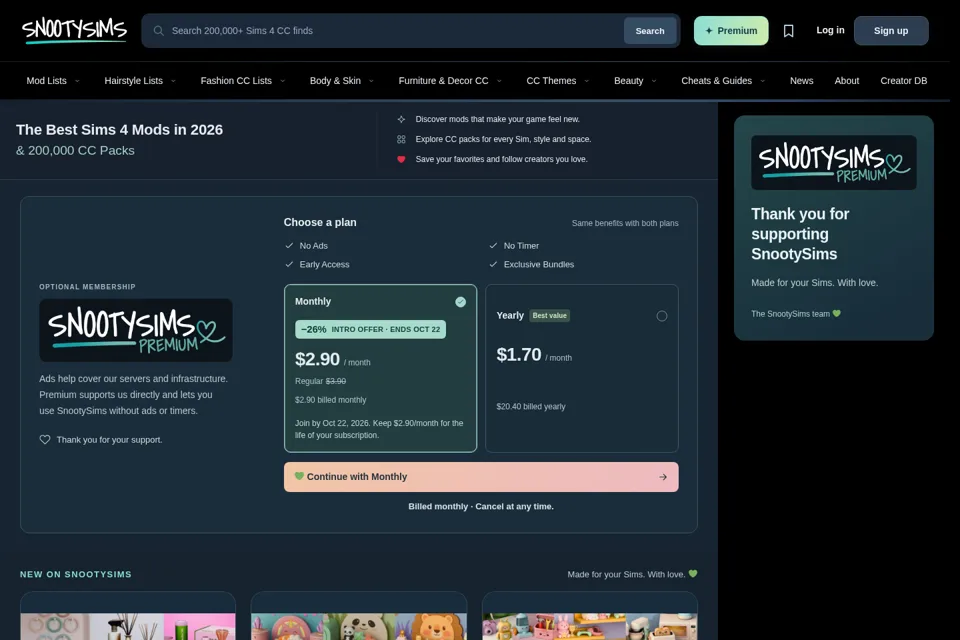Select the Monthly plan radio button
960x640 pixels.
(x=460, y=302)
